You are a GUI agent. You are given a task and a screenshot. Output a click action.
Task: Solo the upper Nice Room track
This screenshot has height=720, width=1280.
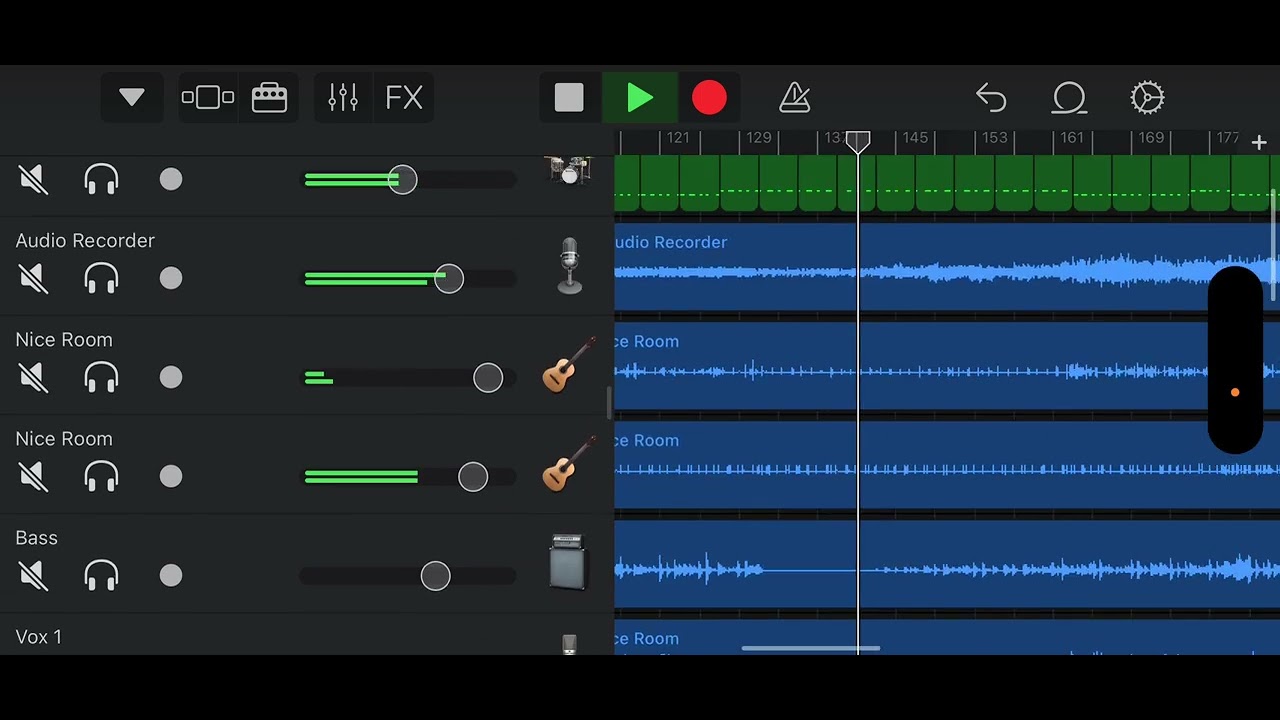click(x=101, y=377)
